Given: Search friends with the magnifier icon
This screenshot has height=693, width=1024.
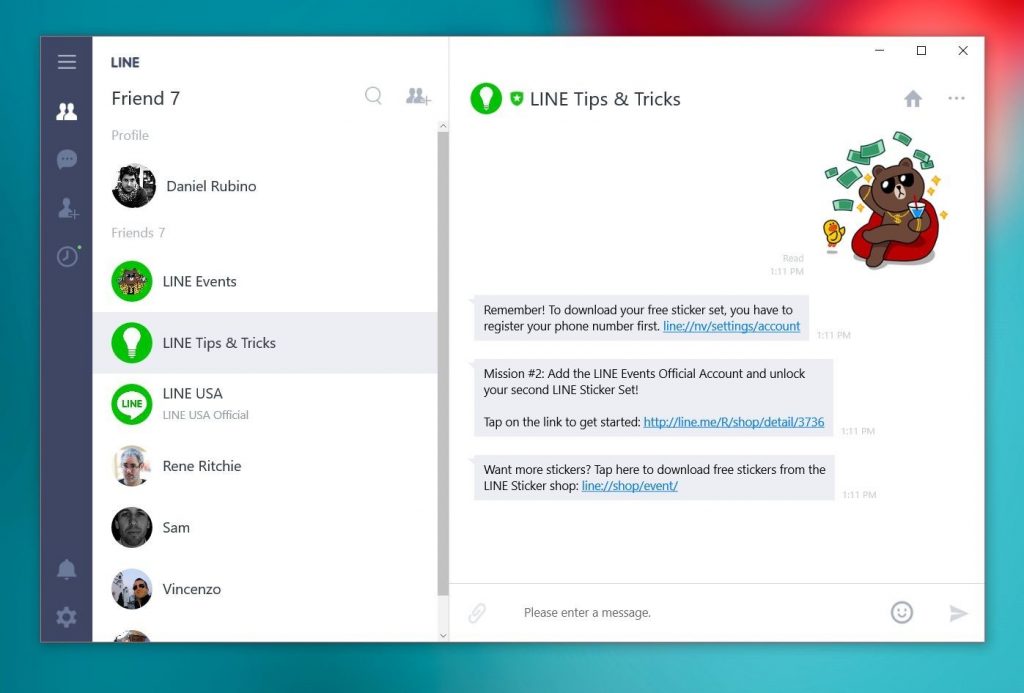Looking at the screenshot, I should point(374,96).
